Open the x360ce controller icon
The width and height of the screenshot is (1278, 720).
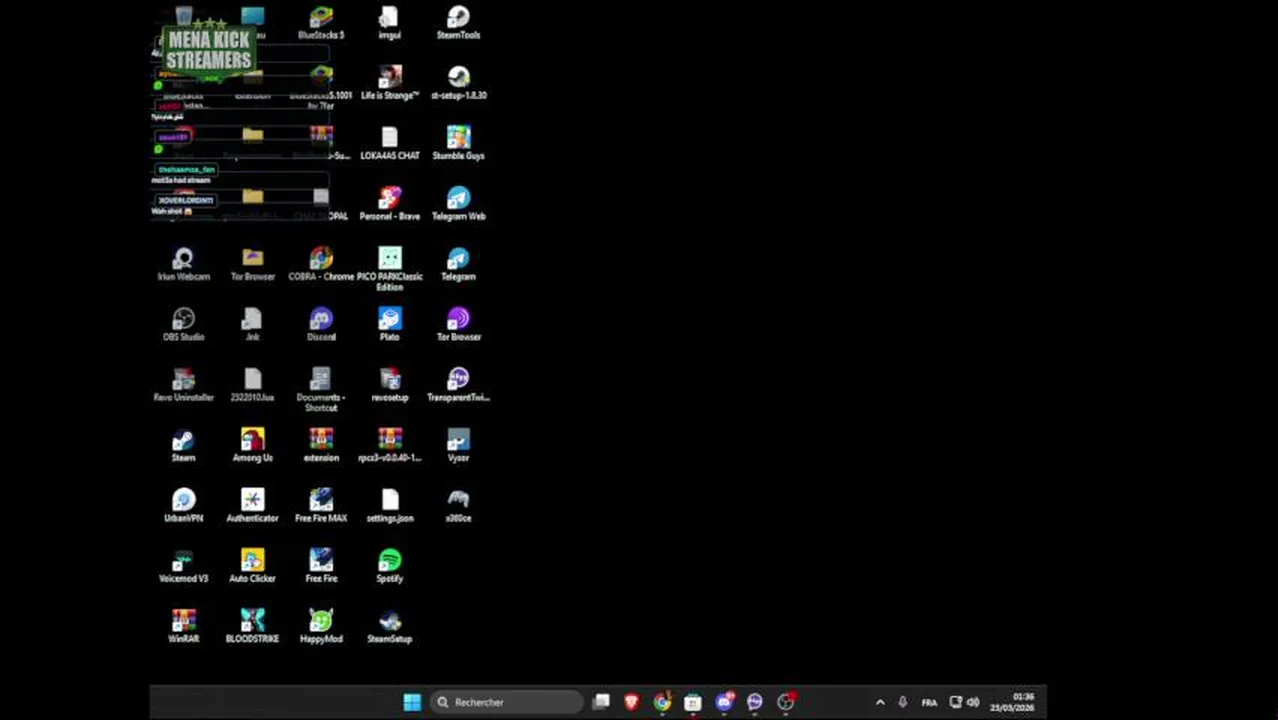[x=458, y=506]
